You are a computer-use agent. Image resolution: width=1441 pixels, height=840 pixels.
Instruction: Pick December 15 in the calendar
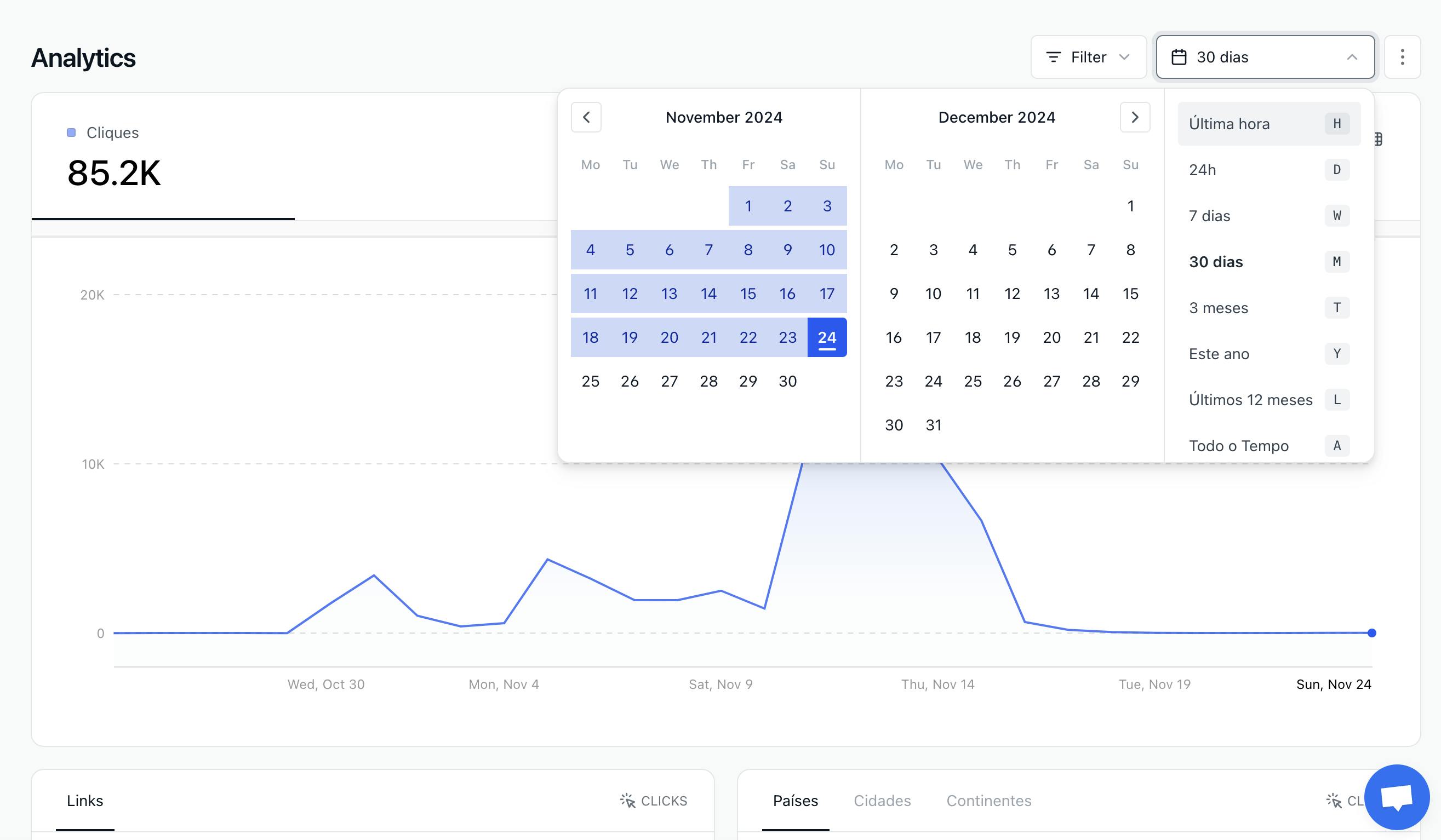click(x=1130, y=294)
